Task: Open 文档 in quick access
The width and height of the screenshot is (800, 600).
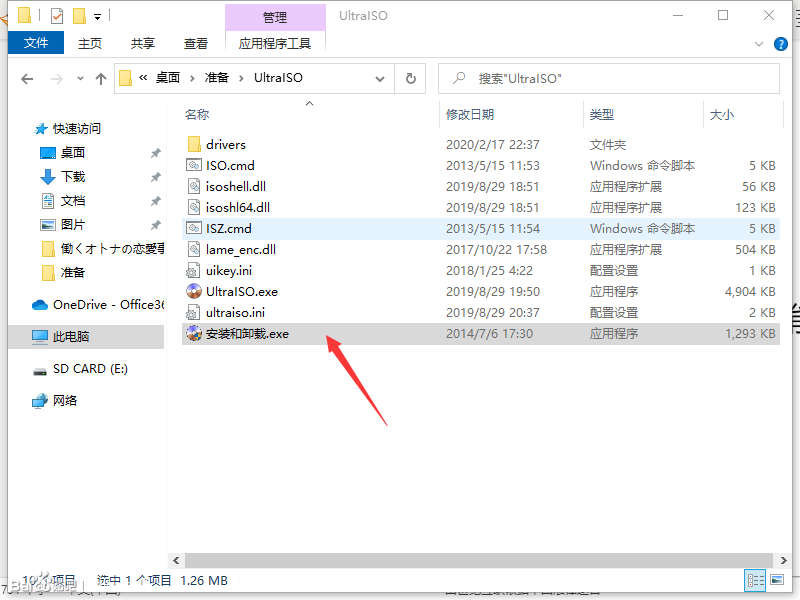Action: pyautogui.click(x=73, y=201)
